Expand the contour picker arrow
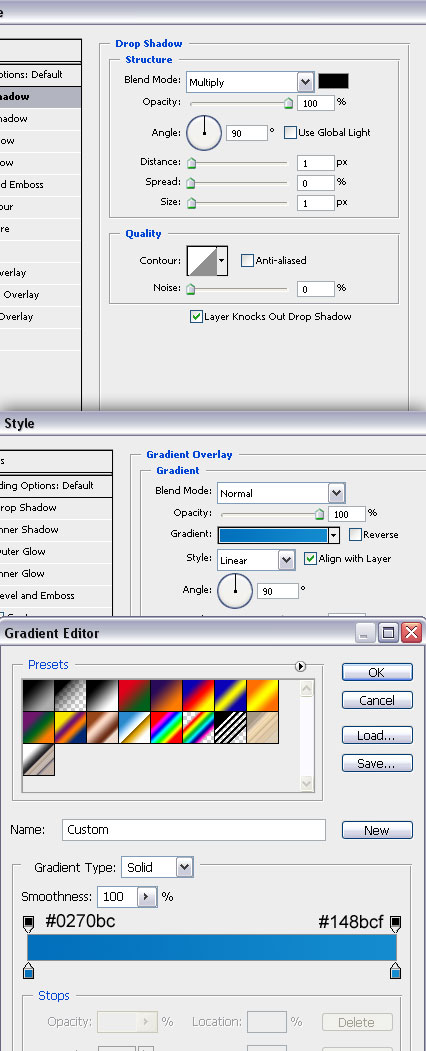426x1051 pixels. (x=222, y=261)
